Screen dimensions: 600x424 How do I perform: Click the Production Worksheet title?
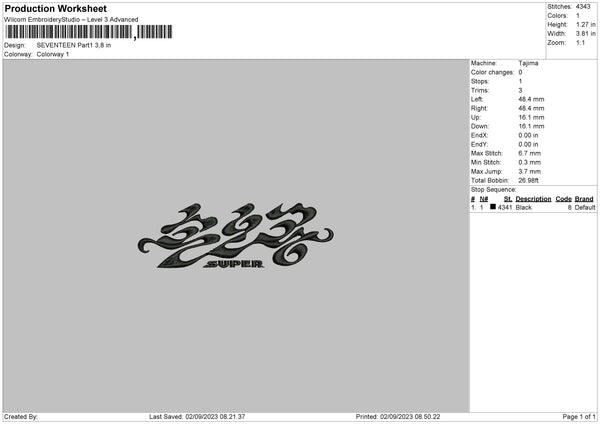[x=55, y=8]
